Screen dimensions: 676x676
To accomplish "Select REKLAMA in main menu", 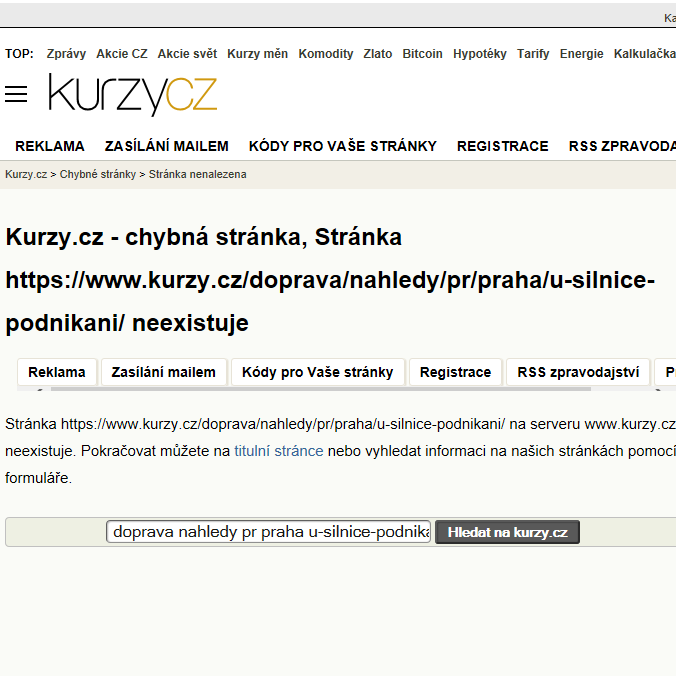I will 50,146.
